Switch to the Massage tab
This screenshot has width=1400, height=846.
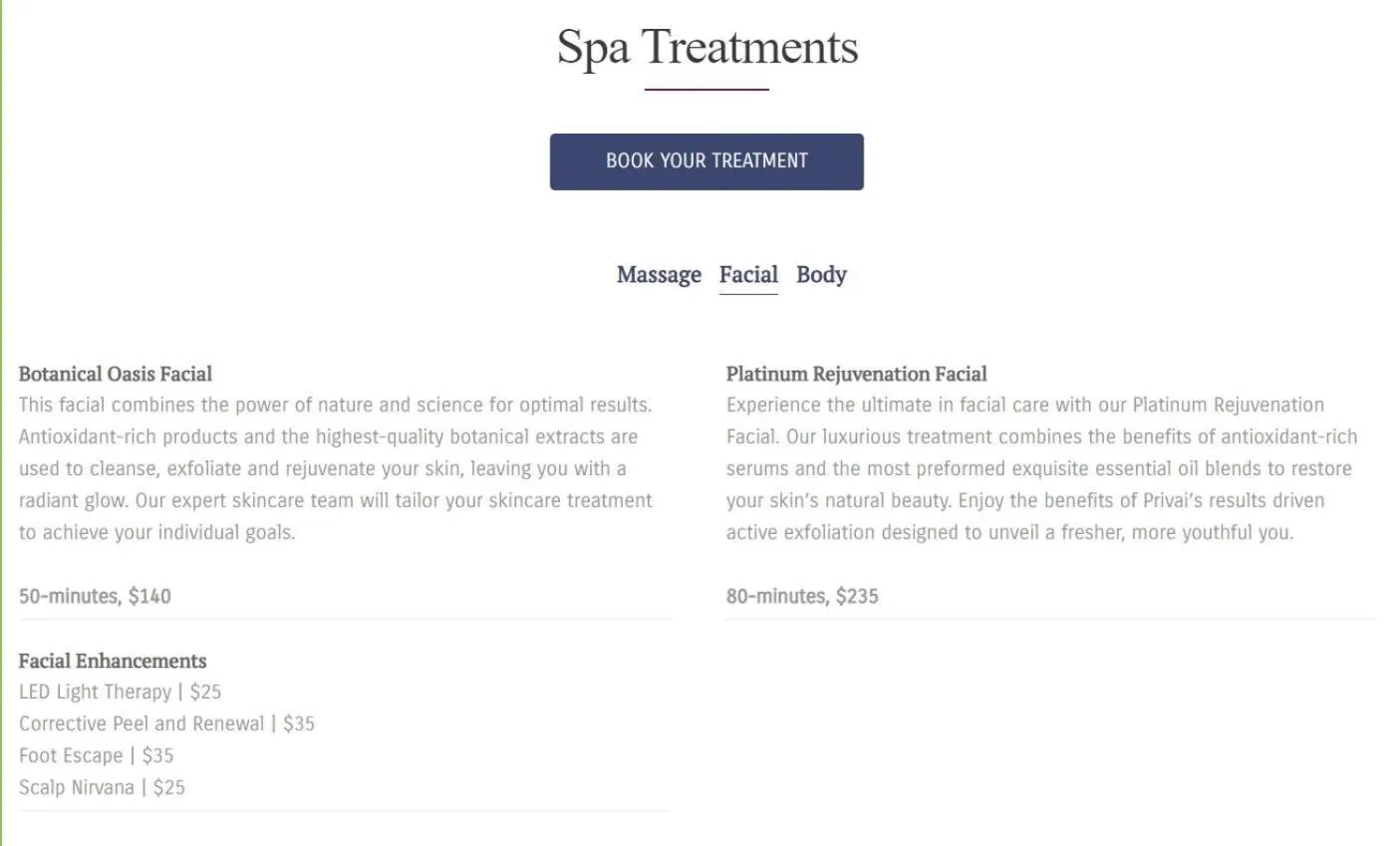[x=659, y=274]
